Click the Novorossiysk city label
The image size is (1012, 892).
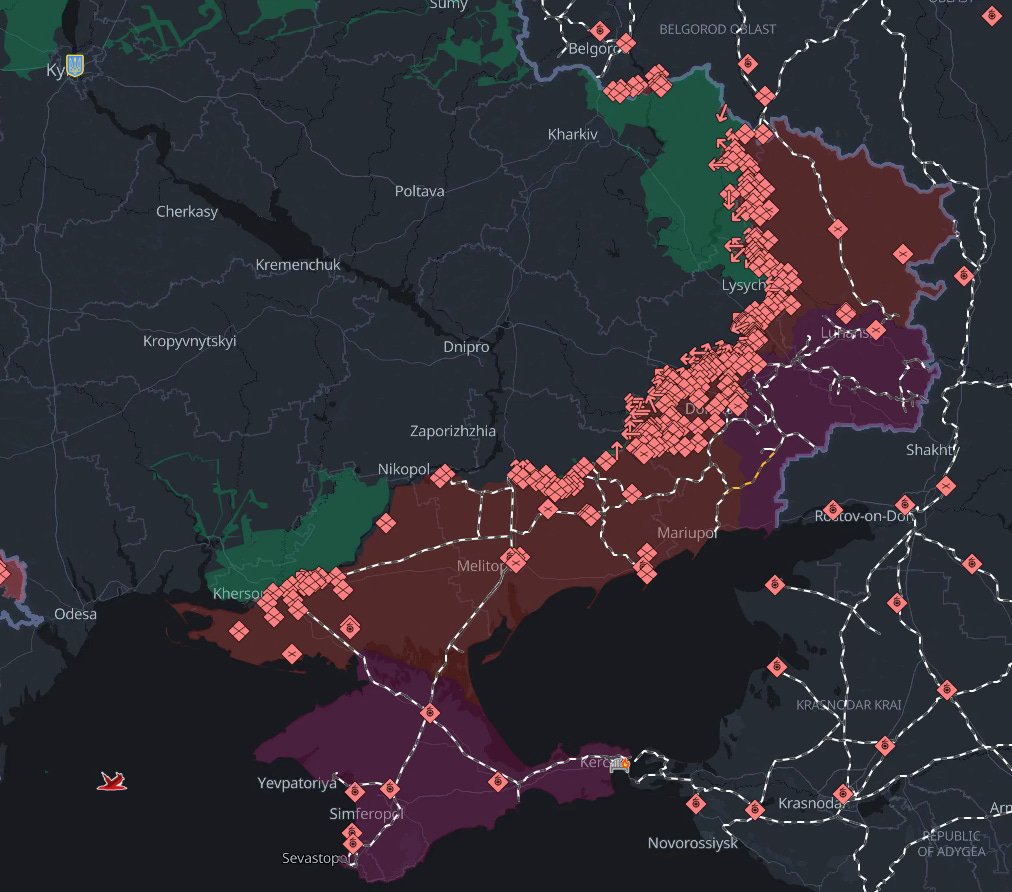coord(693,843)
